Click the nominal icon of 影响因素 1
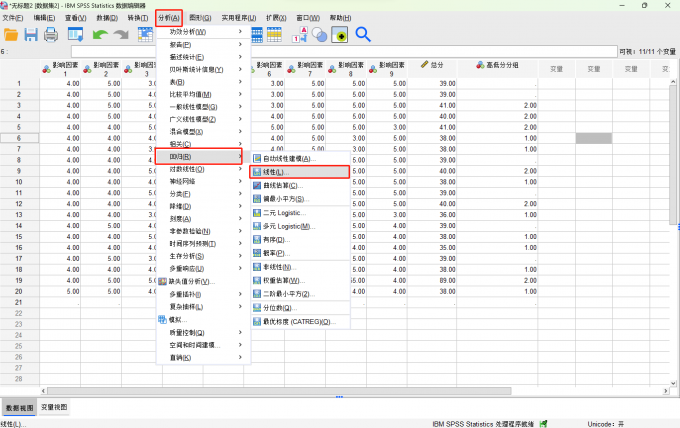This screenshot has height=428, width=680. pyautogui.click(x=46, y=69)
